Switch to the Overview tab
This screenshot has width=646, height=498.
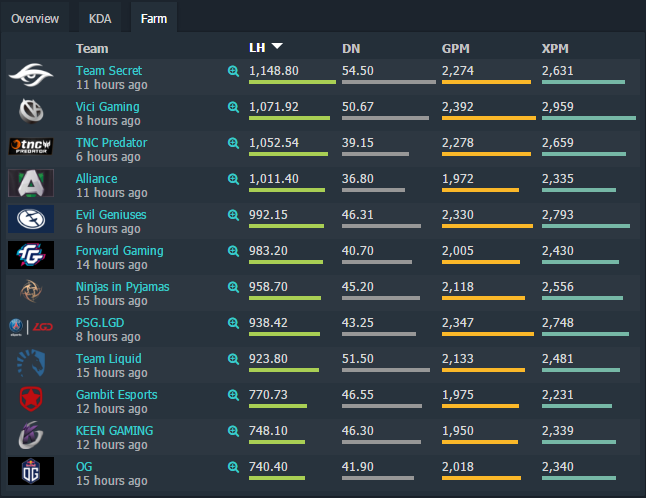(35, 19)
